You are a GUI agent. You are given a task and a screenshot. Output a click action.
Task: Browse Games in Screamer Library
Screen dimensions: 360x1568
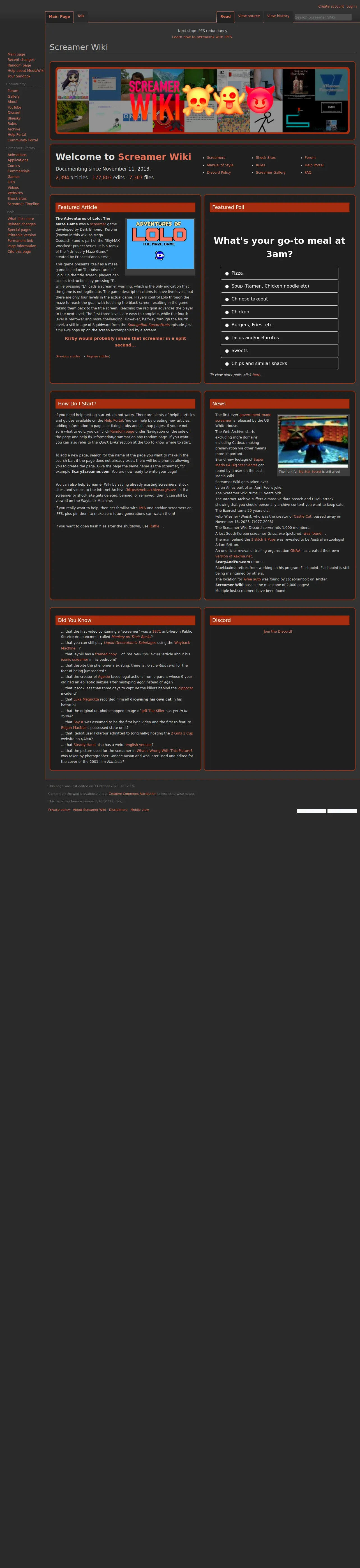click(13, 176)
